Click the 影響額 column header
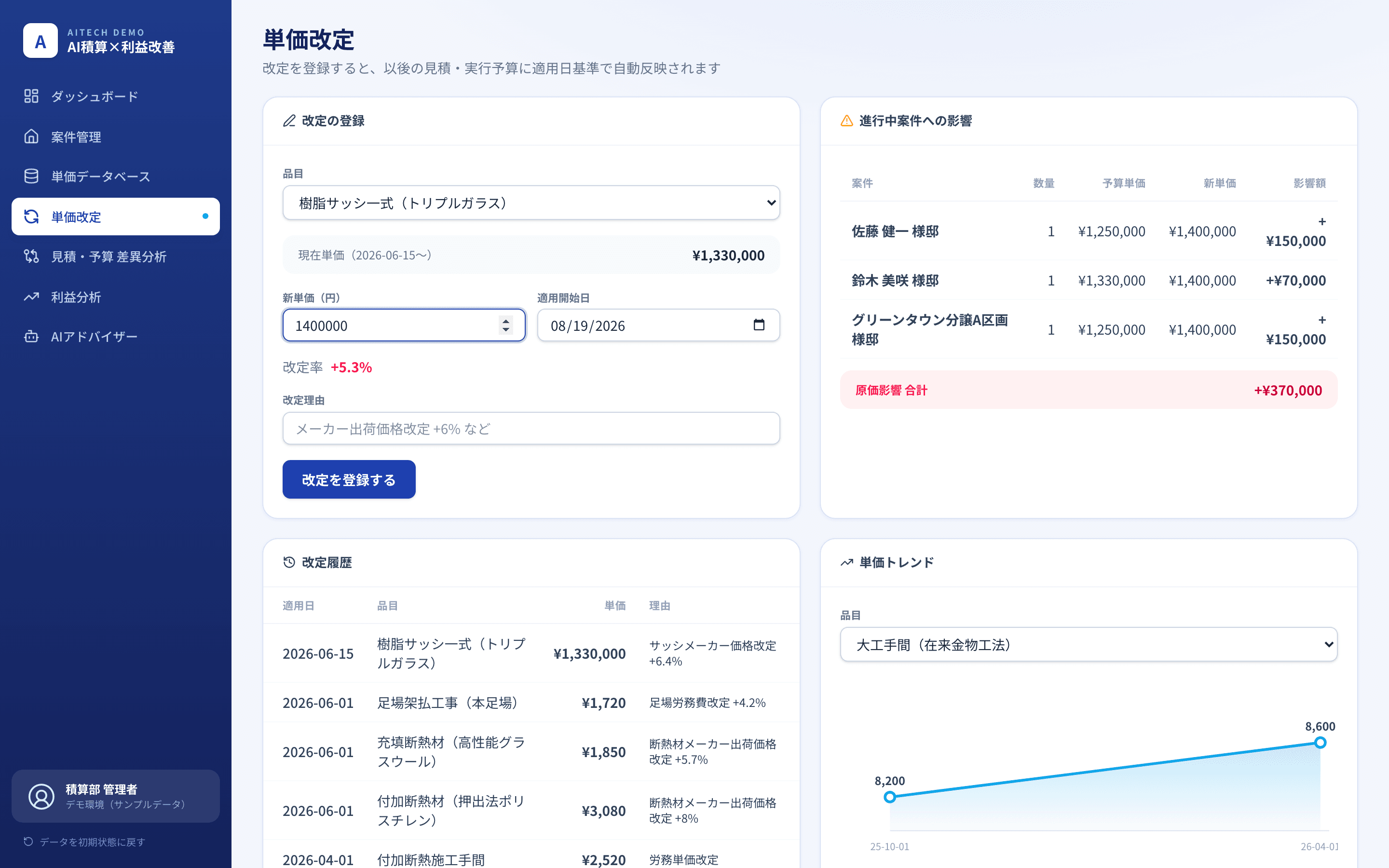Image resolution: width=1389 pixels, height=868 pixels. point(1310,183)
